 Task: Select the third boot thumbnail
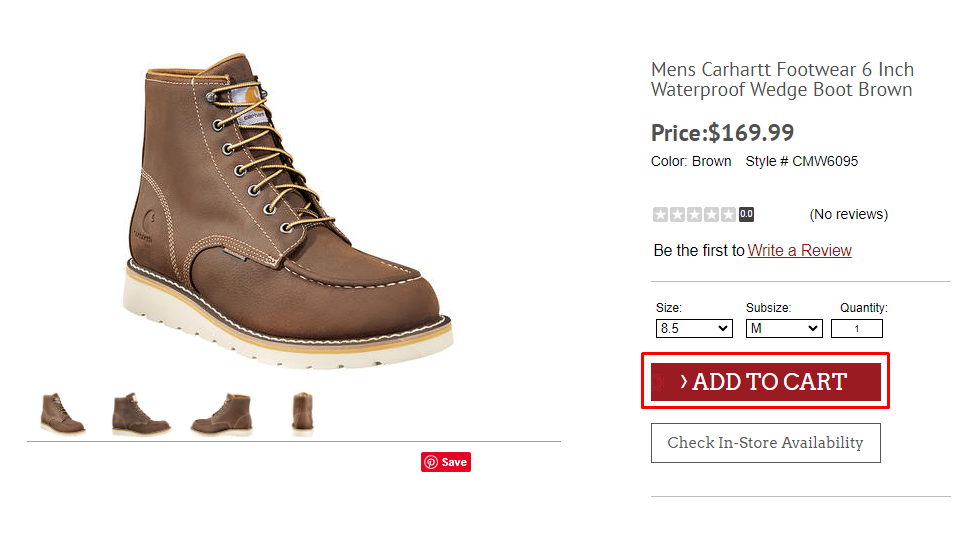click(221, 412)
